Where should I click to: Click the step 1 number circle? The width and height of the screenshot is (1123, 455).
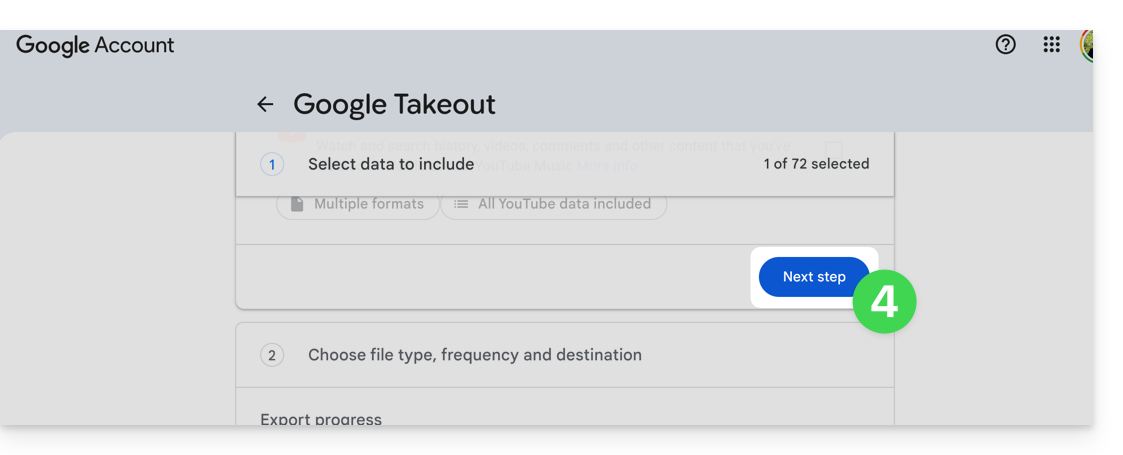(x=272, y=164)
